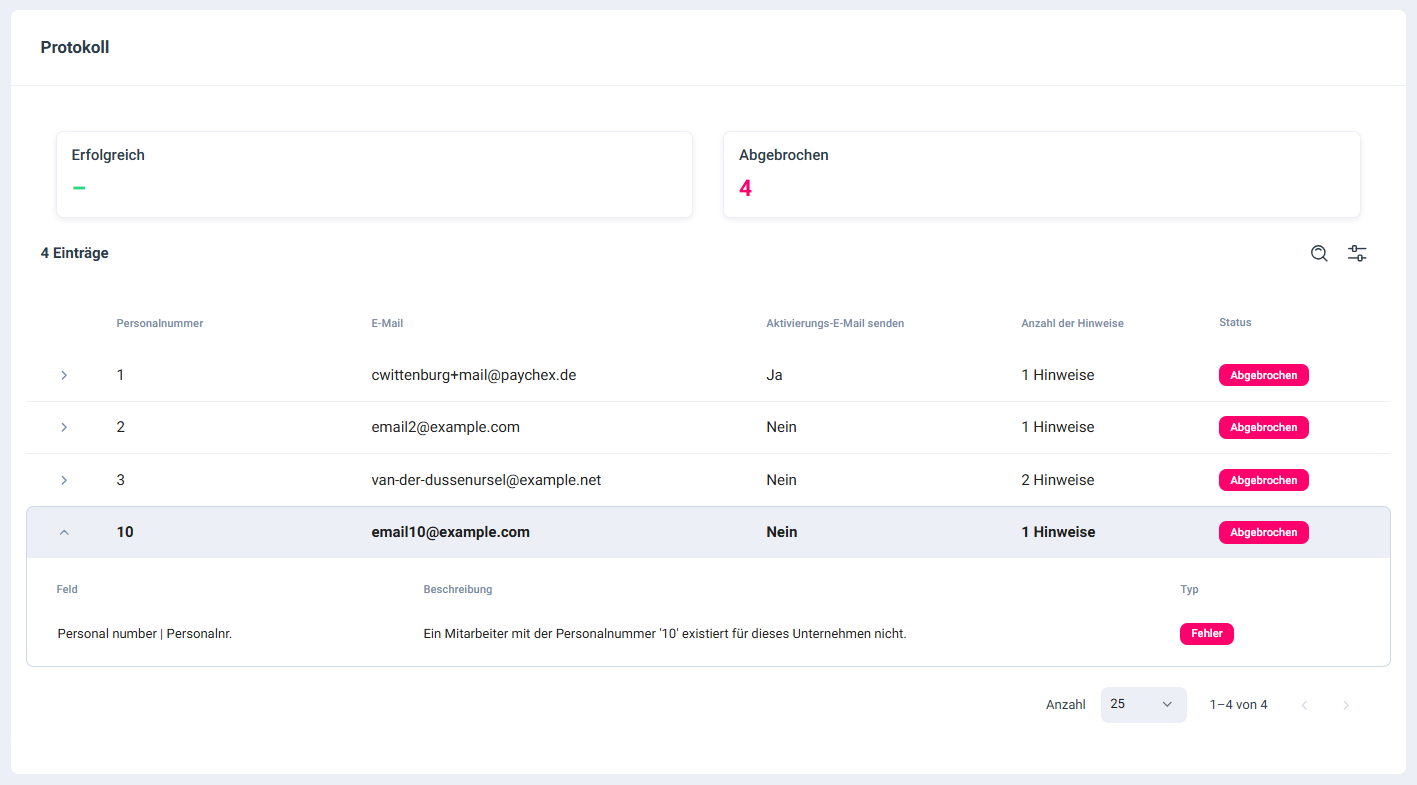
Task: Click Abgebrochen badge for cwittenburg+mail@paychex.de
Action: pos(1263,375)
